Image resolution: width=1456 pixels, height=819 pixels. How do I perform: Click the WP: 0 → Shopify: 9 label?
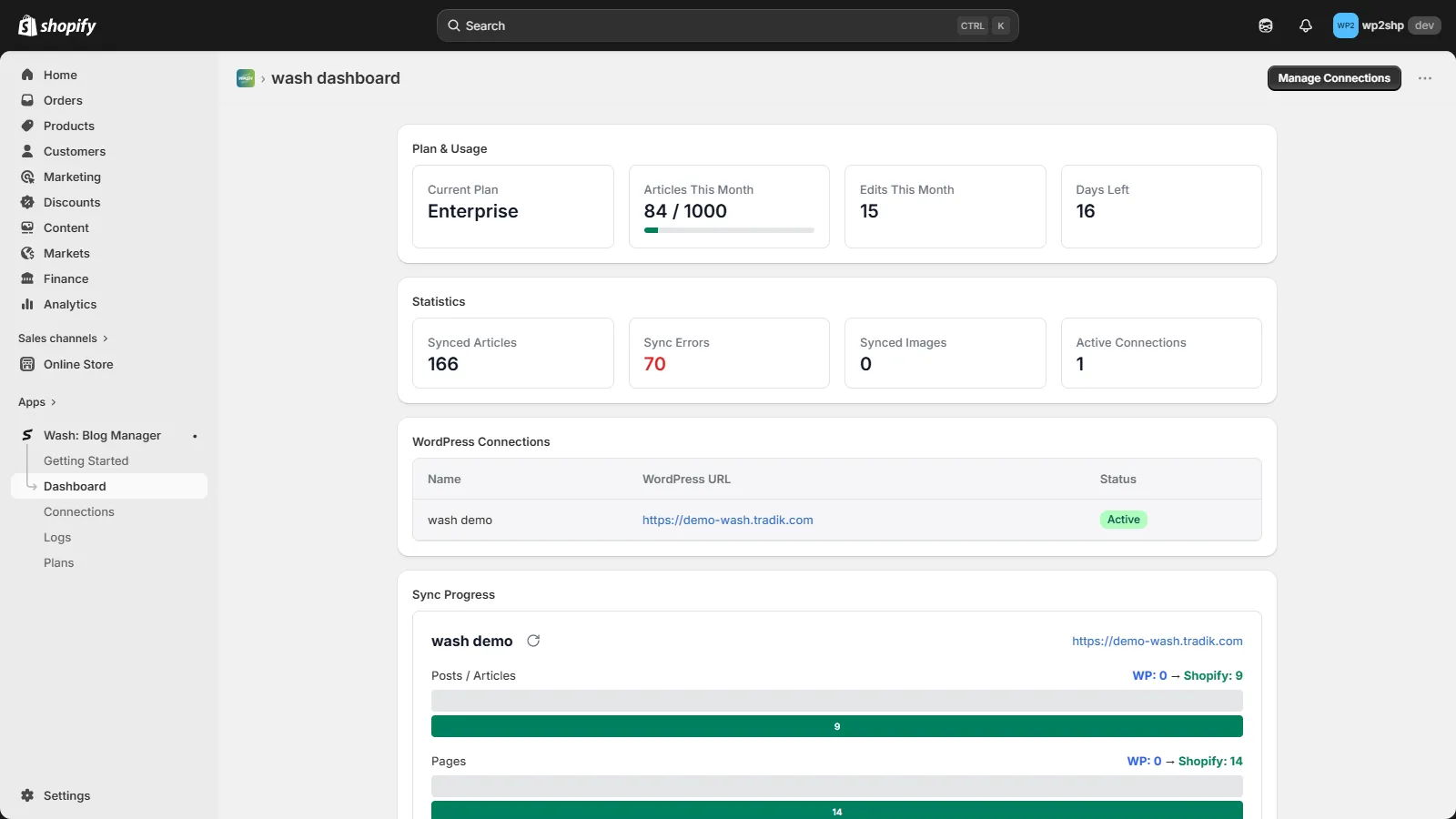(x=1188, y=675)
